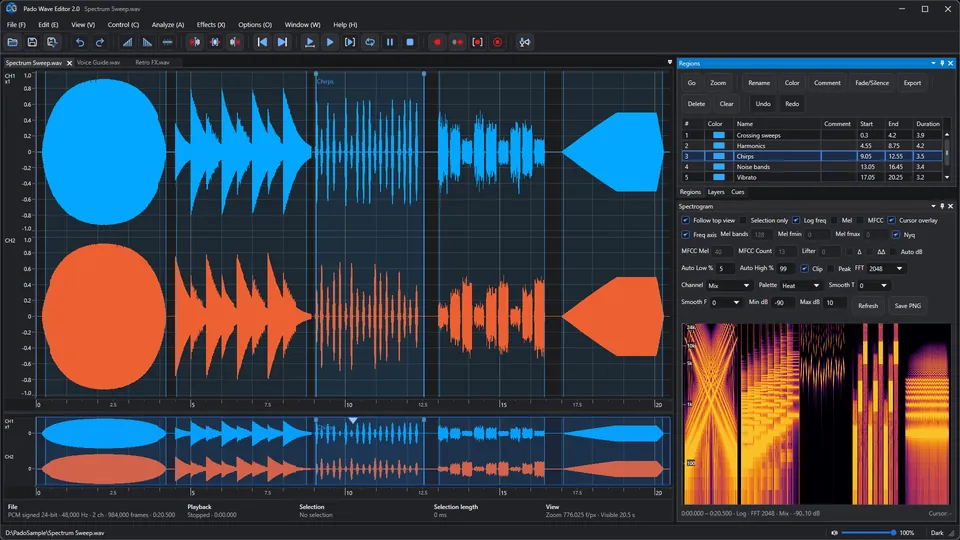Uncheck Log freq
960x540 pixels.
click(796, 220)
